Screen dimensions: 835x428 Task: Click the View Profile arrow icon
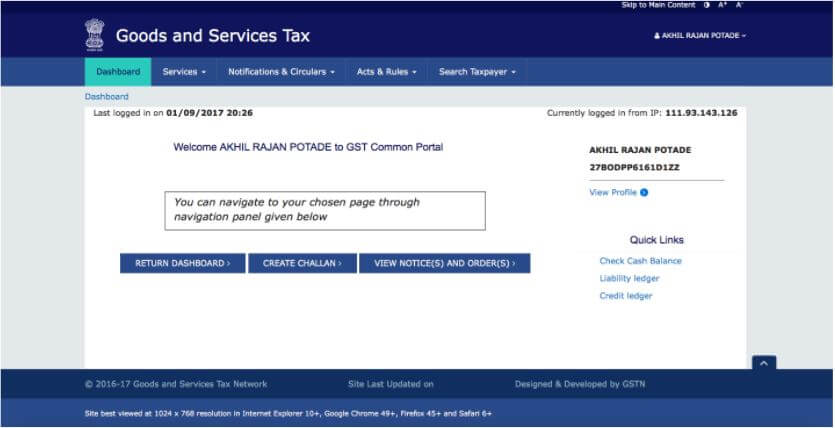(644, 193)
